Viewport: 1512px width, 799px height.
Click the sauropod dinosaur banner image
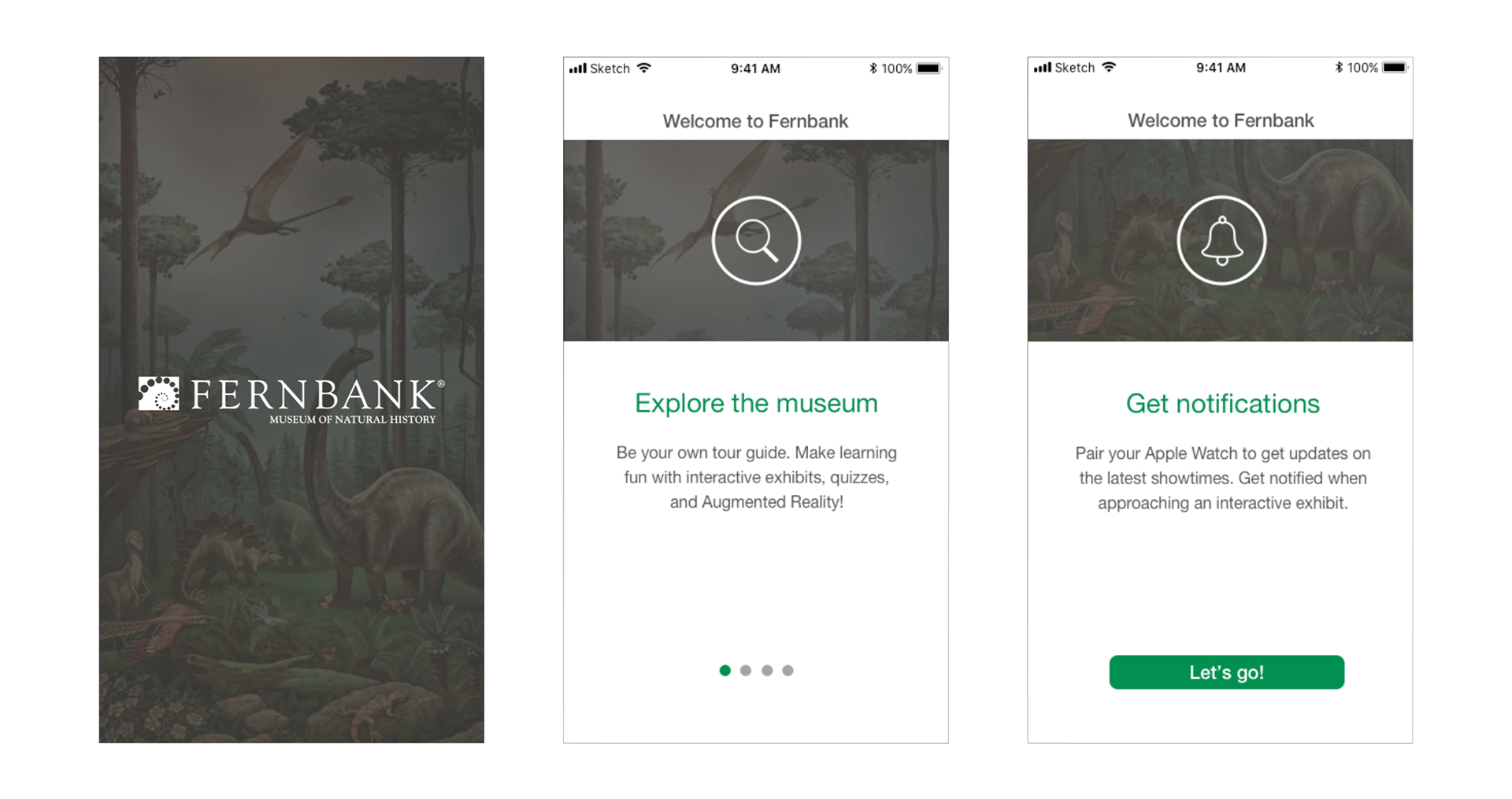tap(1220, 241)
